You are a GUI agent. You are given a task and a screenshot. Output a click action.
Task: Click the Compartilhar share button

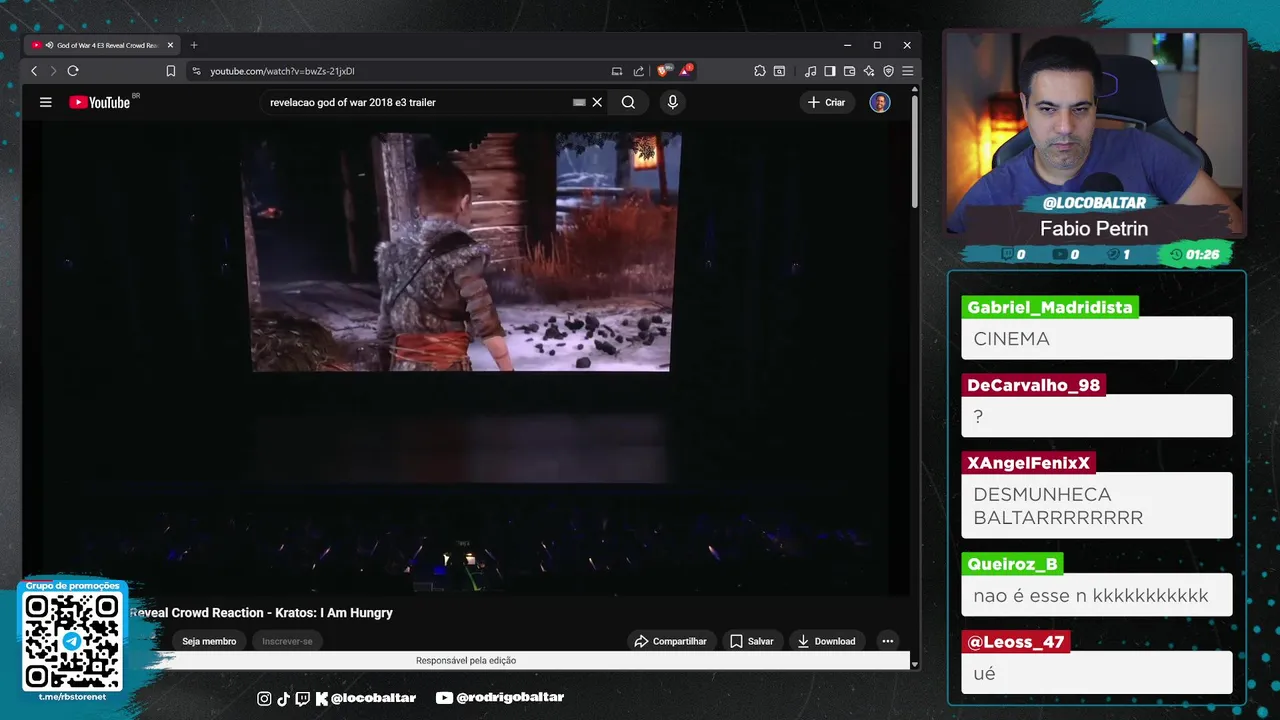click(x=671, y=641)
